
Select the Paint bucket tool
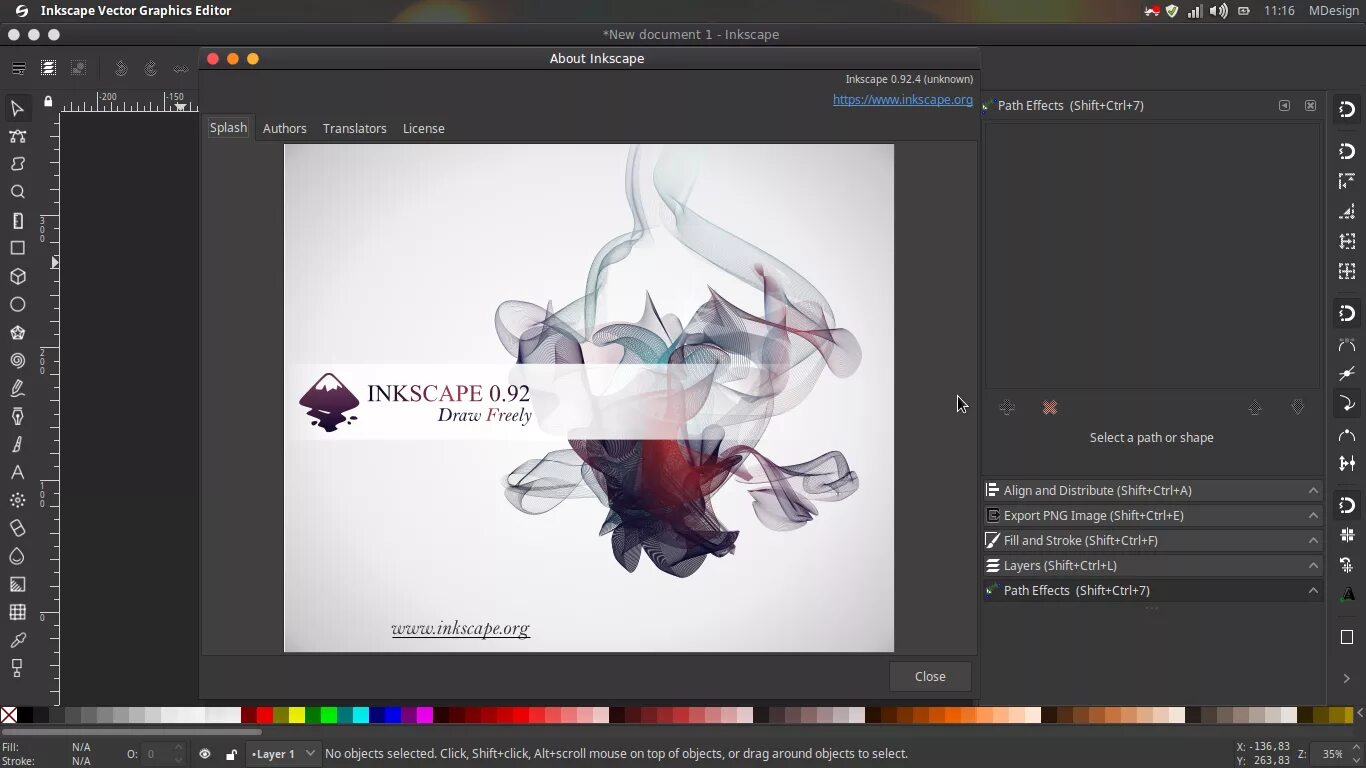point(17,556)
